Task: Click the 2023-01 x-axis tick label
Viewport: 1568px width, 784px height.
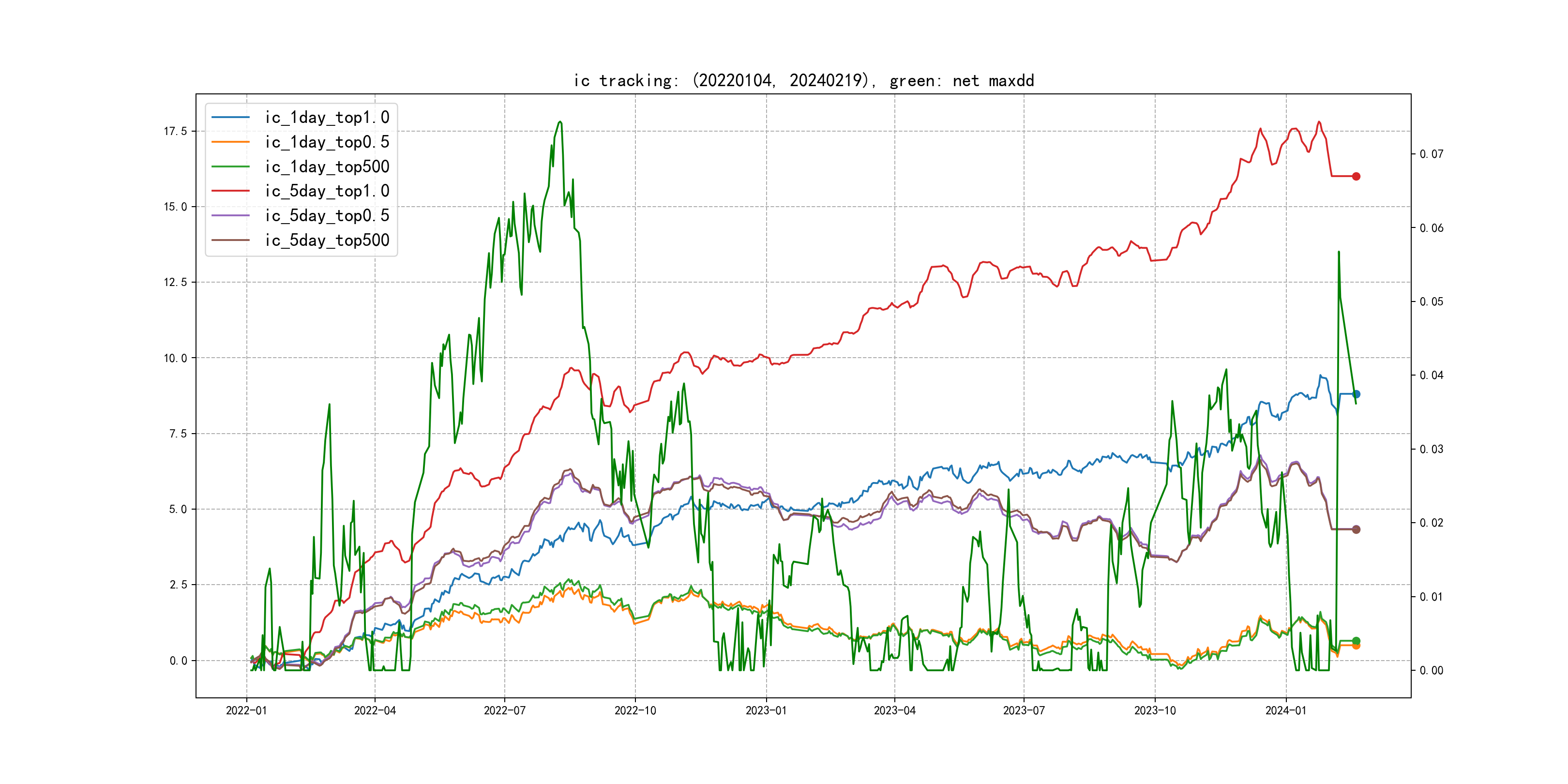Action: click(766, 710)
